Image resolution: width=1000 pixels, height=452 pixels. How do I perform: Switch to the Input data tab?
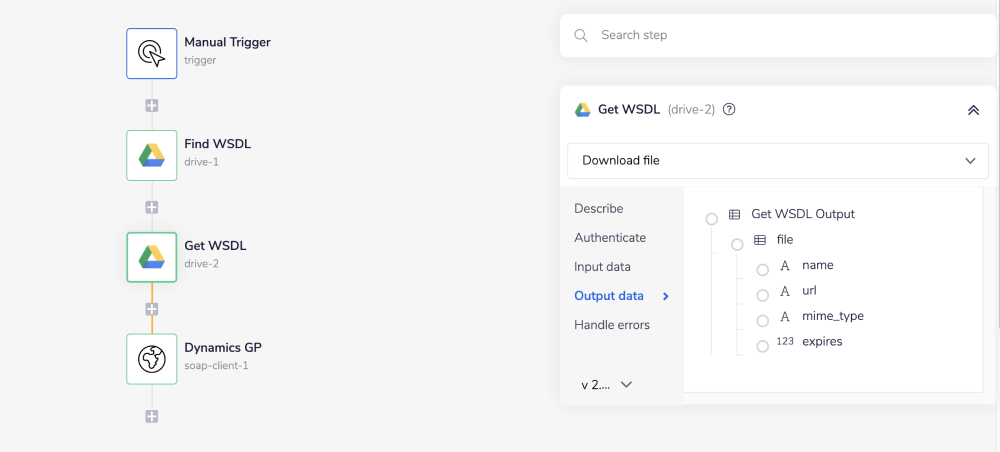point(602,267)
